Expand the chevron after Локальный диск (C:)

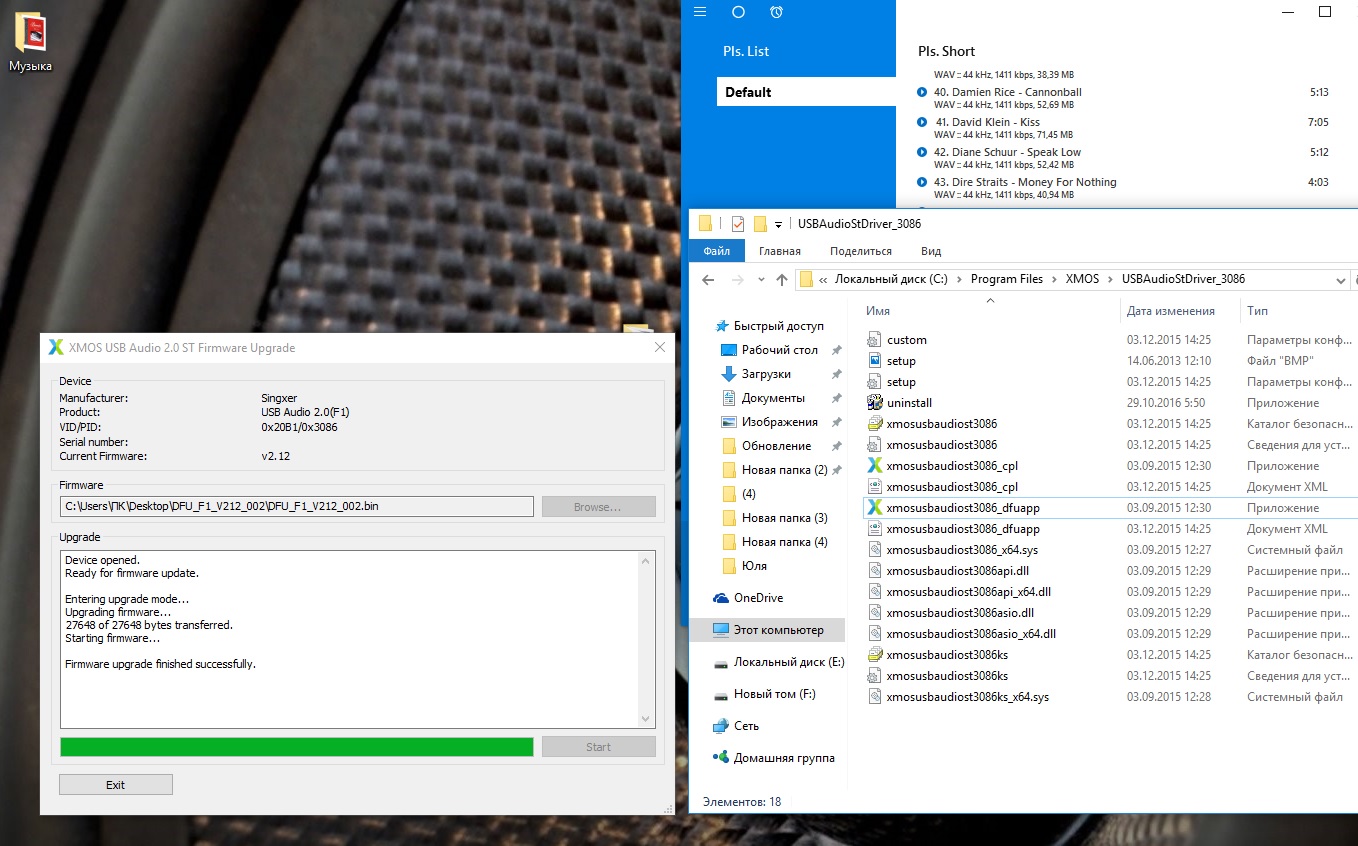tap(959, 280)
